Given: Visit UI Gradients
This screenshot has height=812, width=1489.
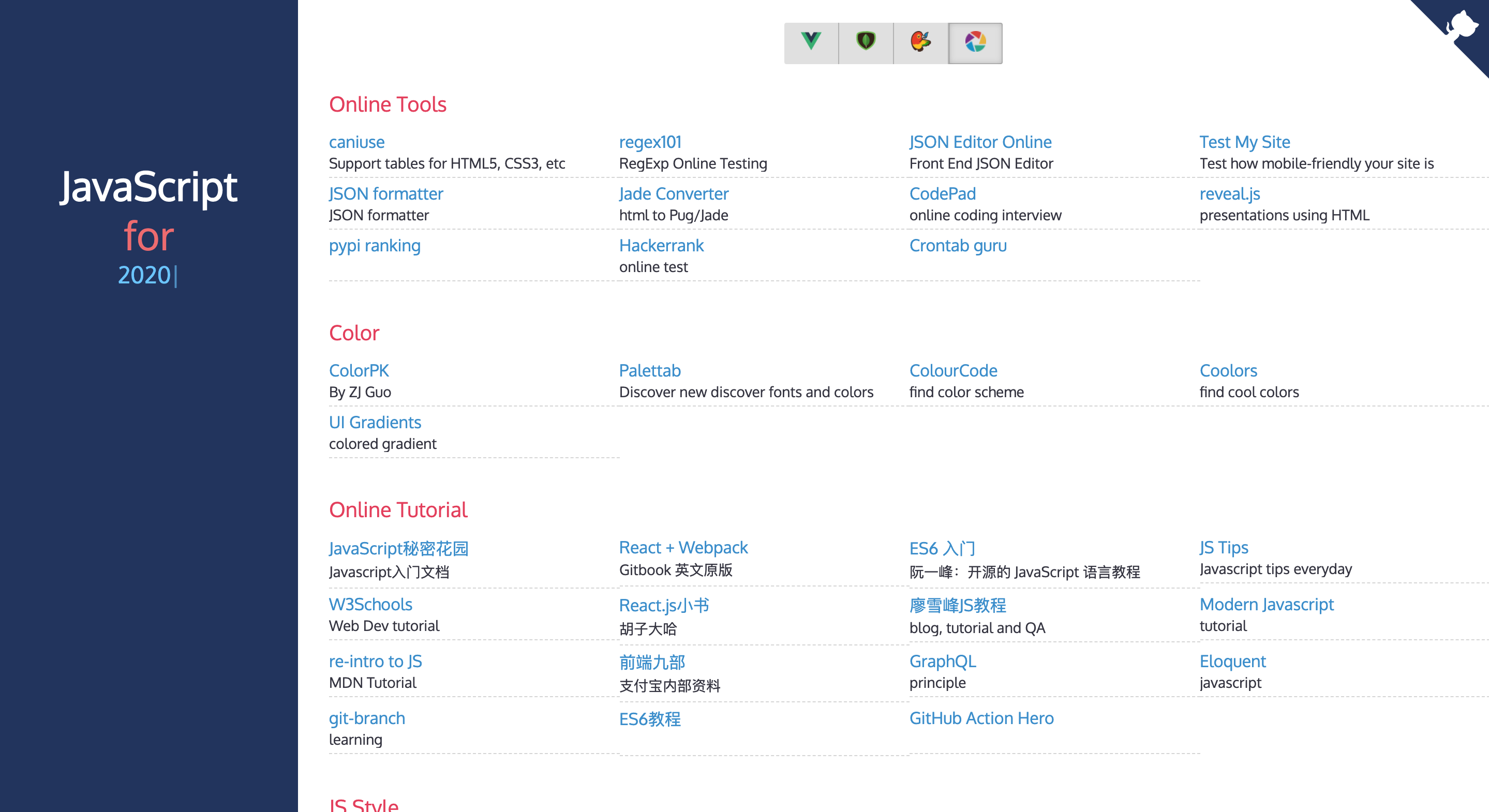Looking at the screenshot, I should coord(375,423).
